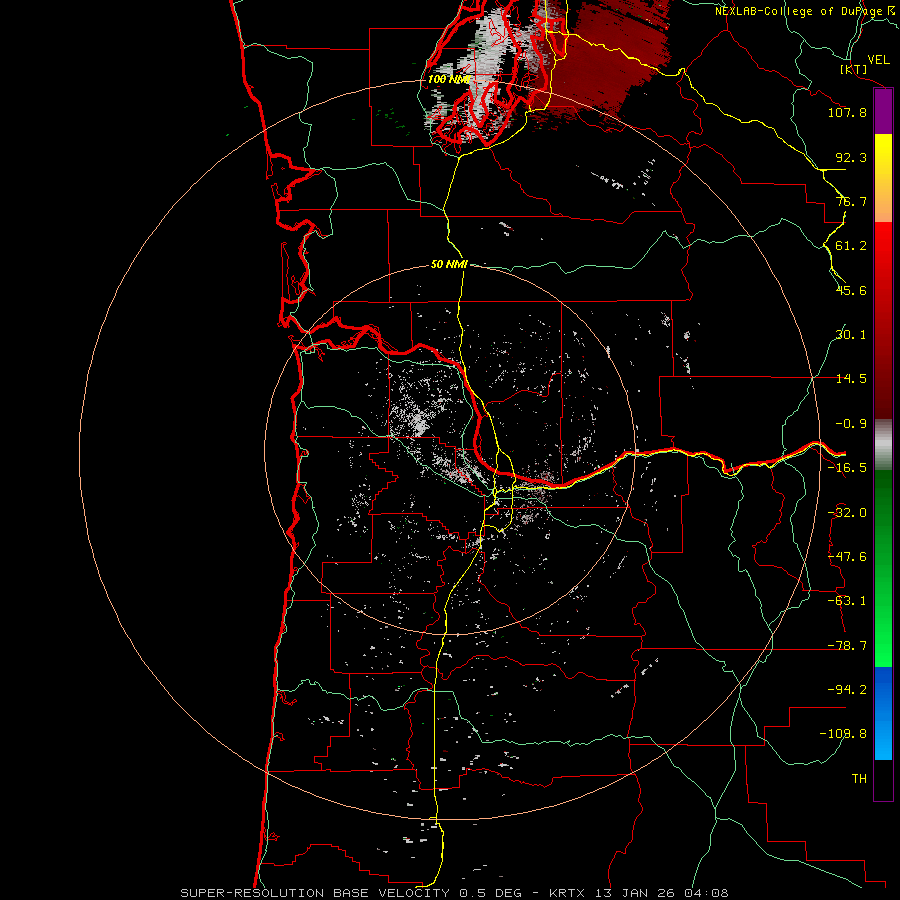Image resolution: width=900 pixels, height=900 pixels.
Task: Click the 14.5 velocity scale value
Action: click(x=851, y=379)
